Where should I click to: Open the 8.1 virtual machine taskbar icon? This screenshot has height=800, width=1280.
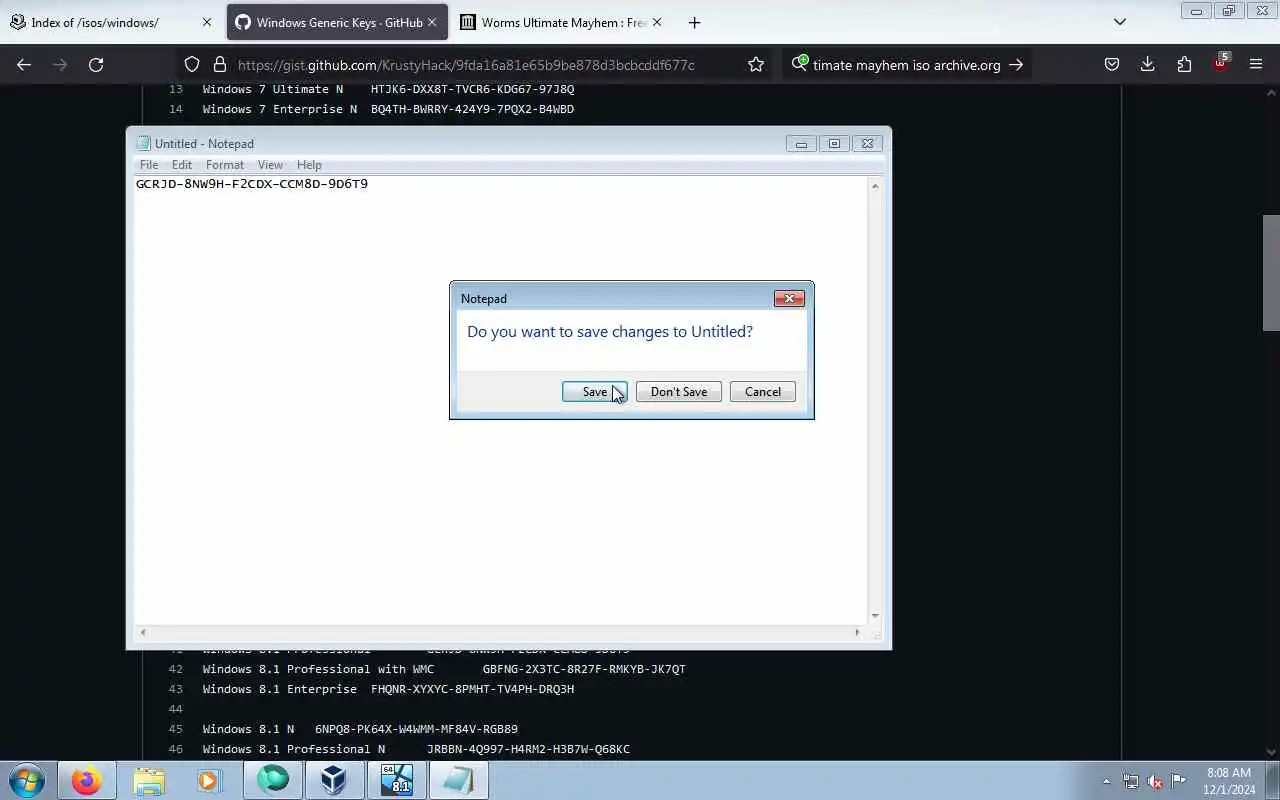click(x=396, y=780)
